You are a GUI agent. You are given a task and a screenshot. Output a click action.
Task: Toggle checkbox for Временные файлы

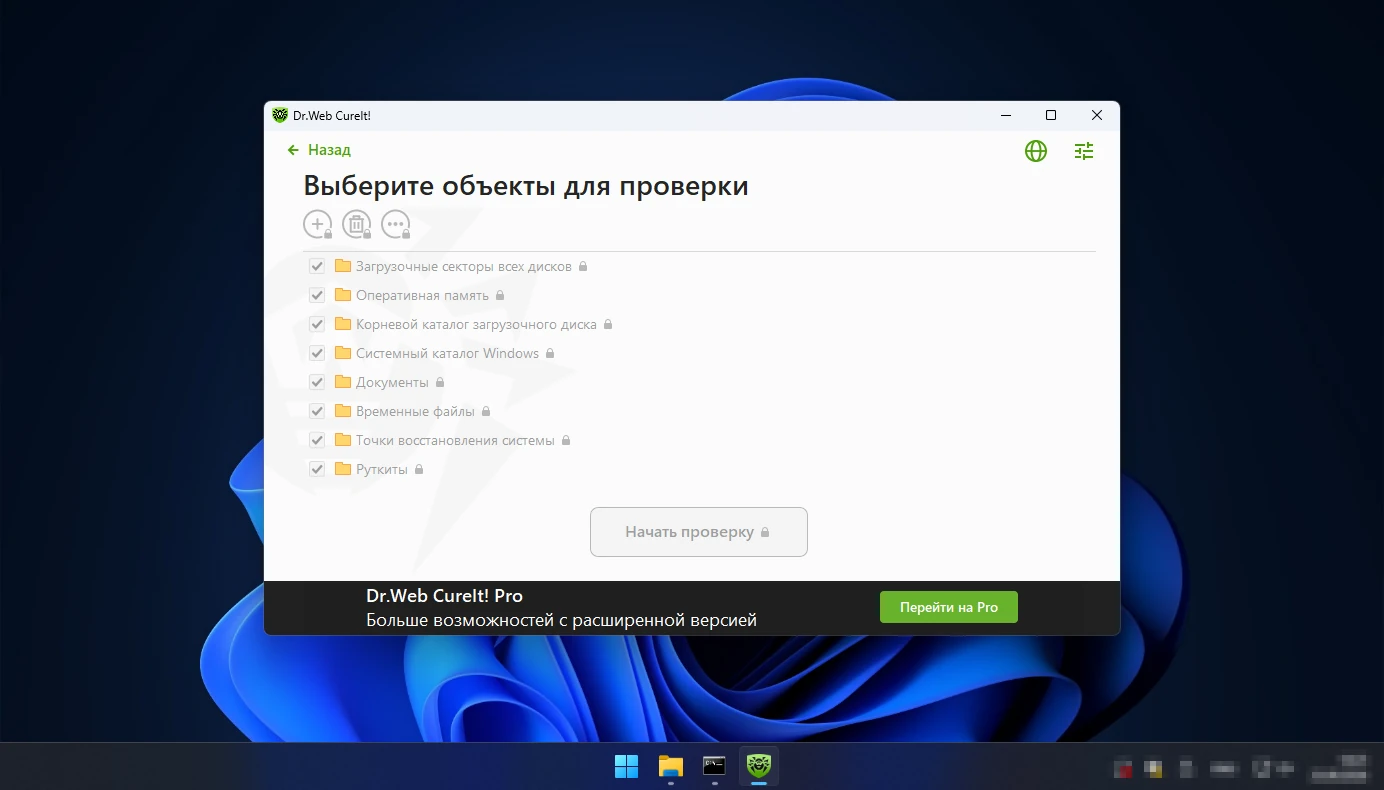click(317, 411)
